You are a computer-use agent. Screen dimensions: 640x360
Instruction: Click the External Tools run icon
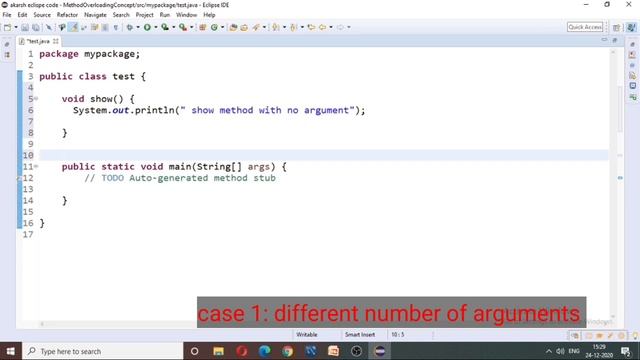183,27
